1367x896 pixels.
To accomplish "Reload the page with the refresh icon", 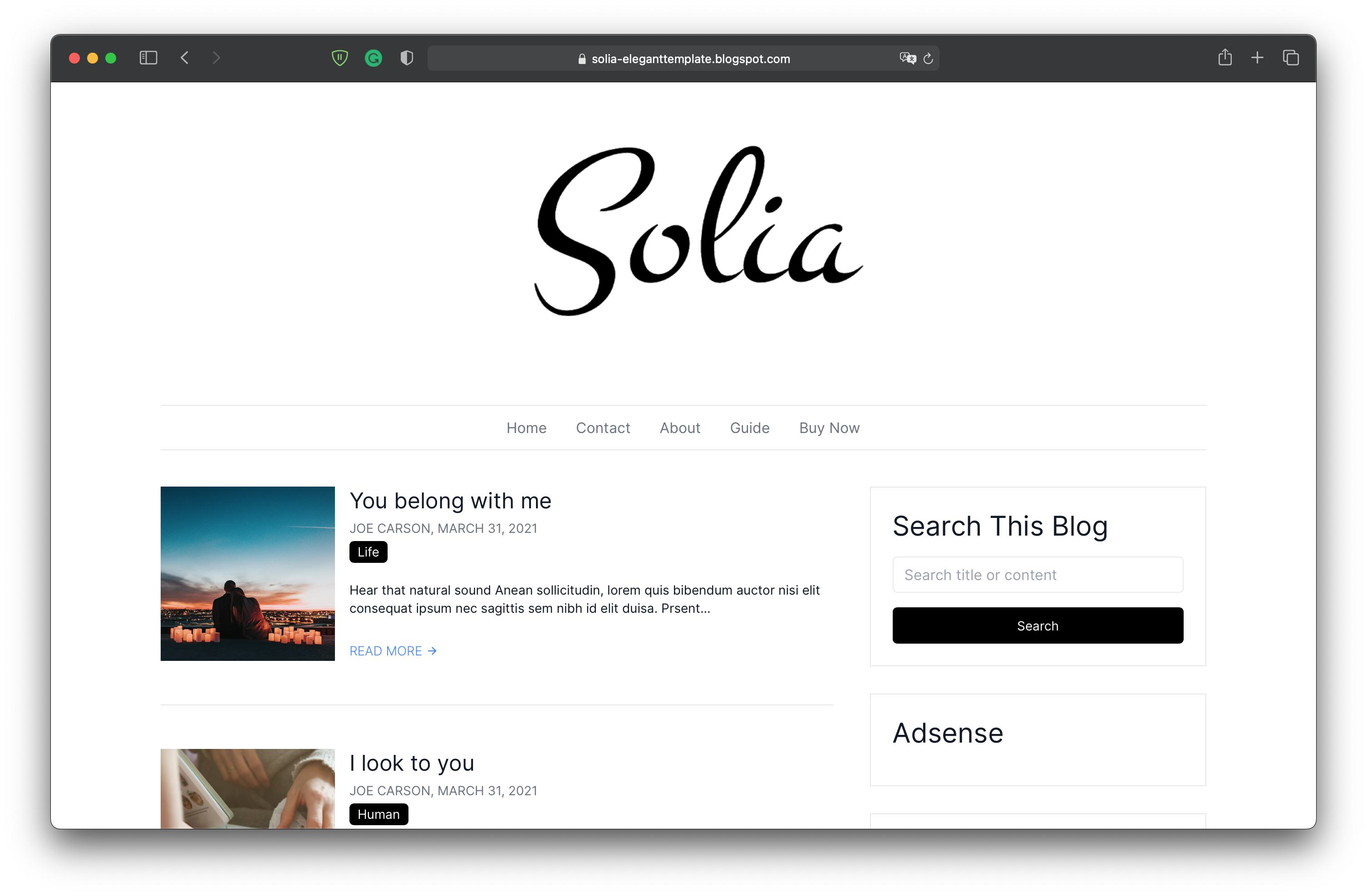I will (x=928, y=59).
